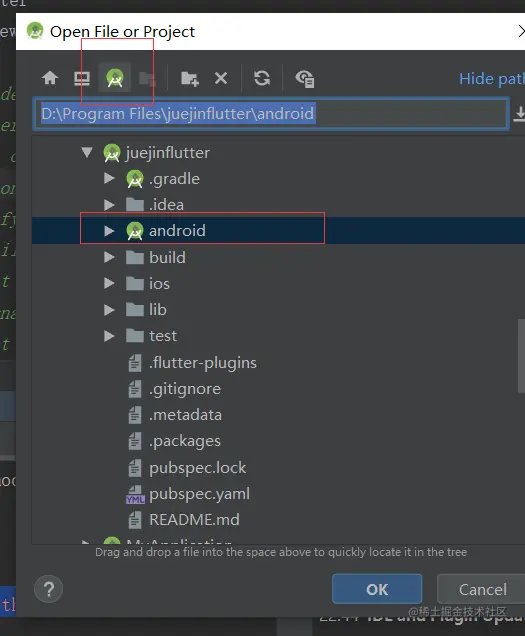This screenshot has width=525, height=636.
Task: Click the .metadata file icon
Action: (135, 415)
